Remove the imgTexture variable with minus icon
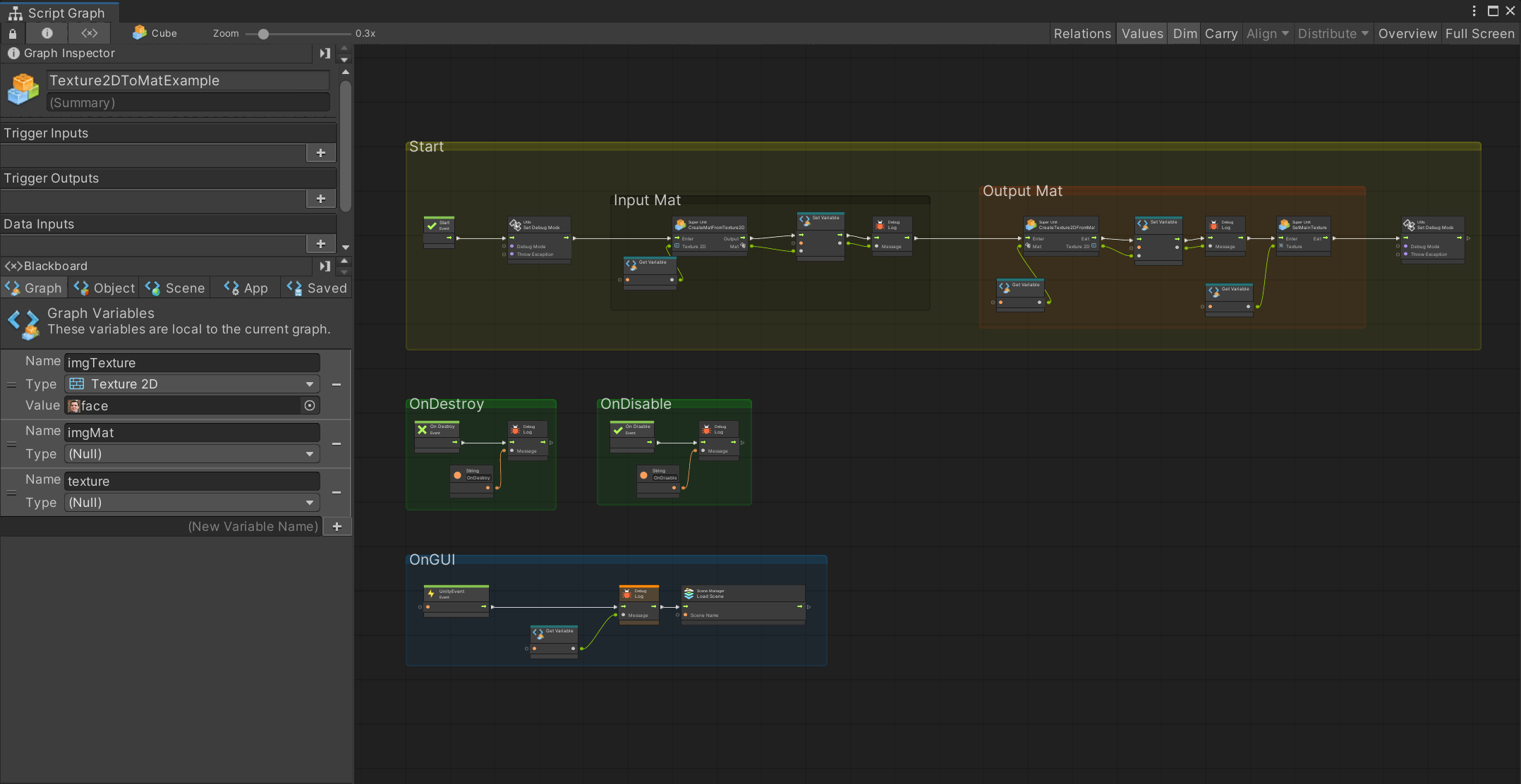 click(x=337, y=384)
